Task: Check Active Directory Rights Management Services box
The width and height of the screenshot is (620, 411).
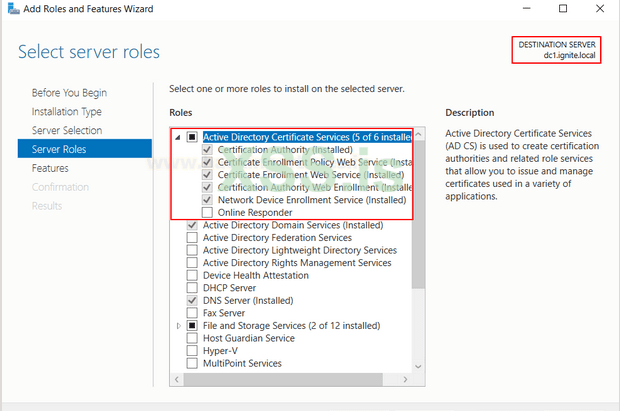Action: (x=192, y=263)
